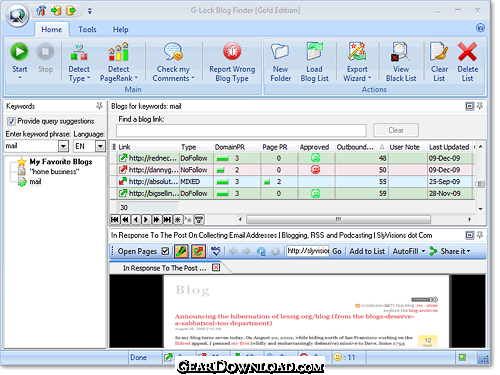Pin the Blogs for keywords panel

tap(480, 106)
